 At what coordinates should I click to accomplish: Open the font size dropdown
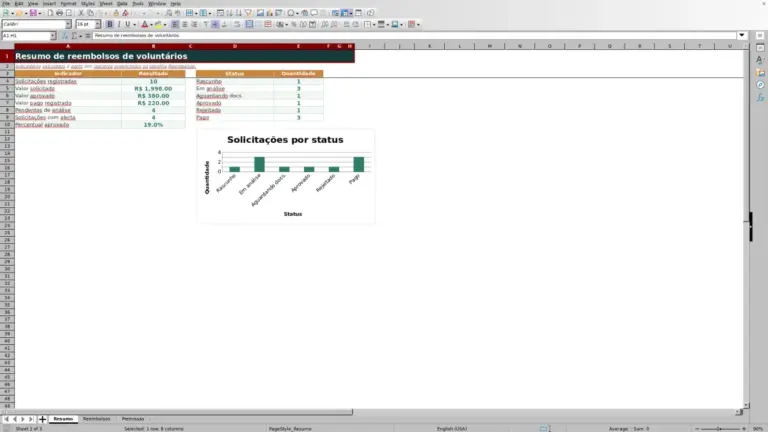point(97,24)
